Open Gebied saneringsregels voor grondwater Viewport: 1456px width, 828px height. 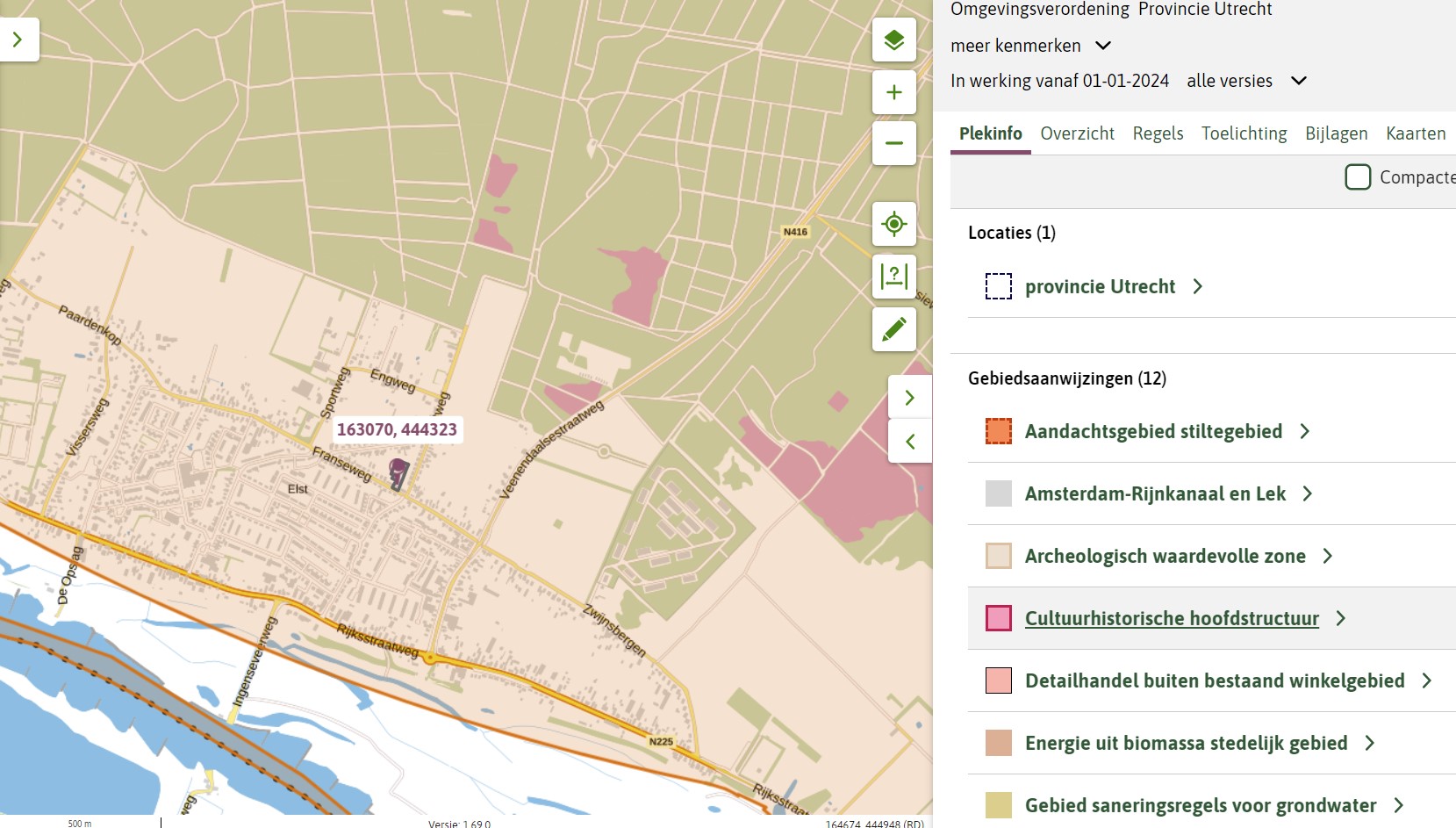pos(1201,805)
